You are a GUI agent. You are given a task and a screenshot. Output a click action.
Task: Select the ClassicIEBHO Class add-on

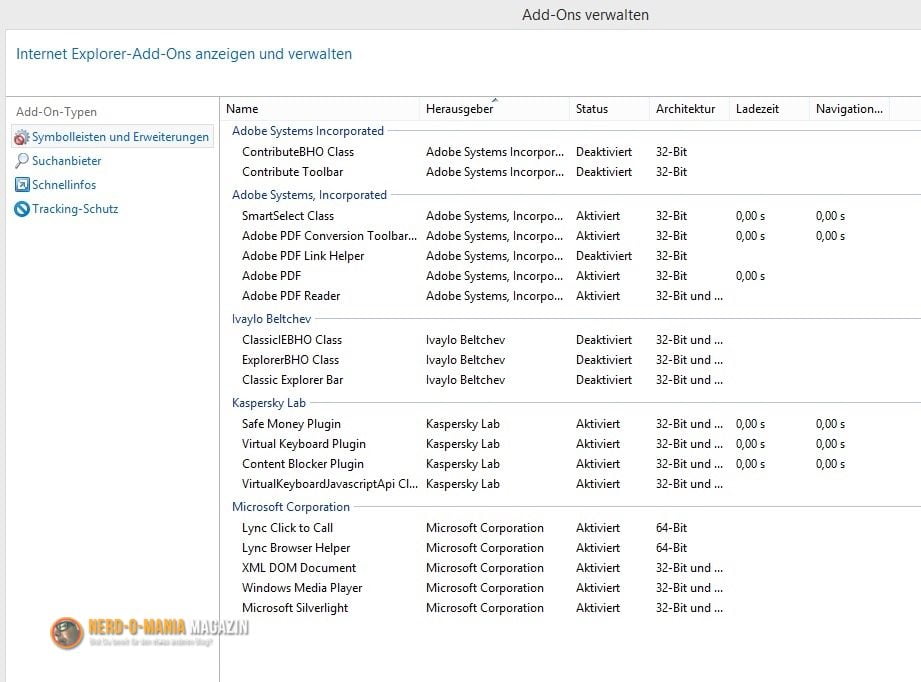tap(292, 340)
